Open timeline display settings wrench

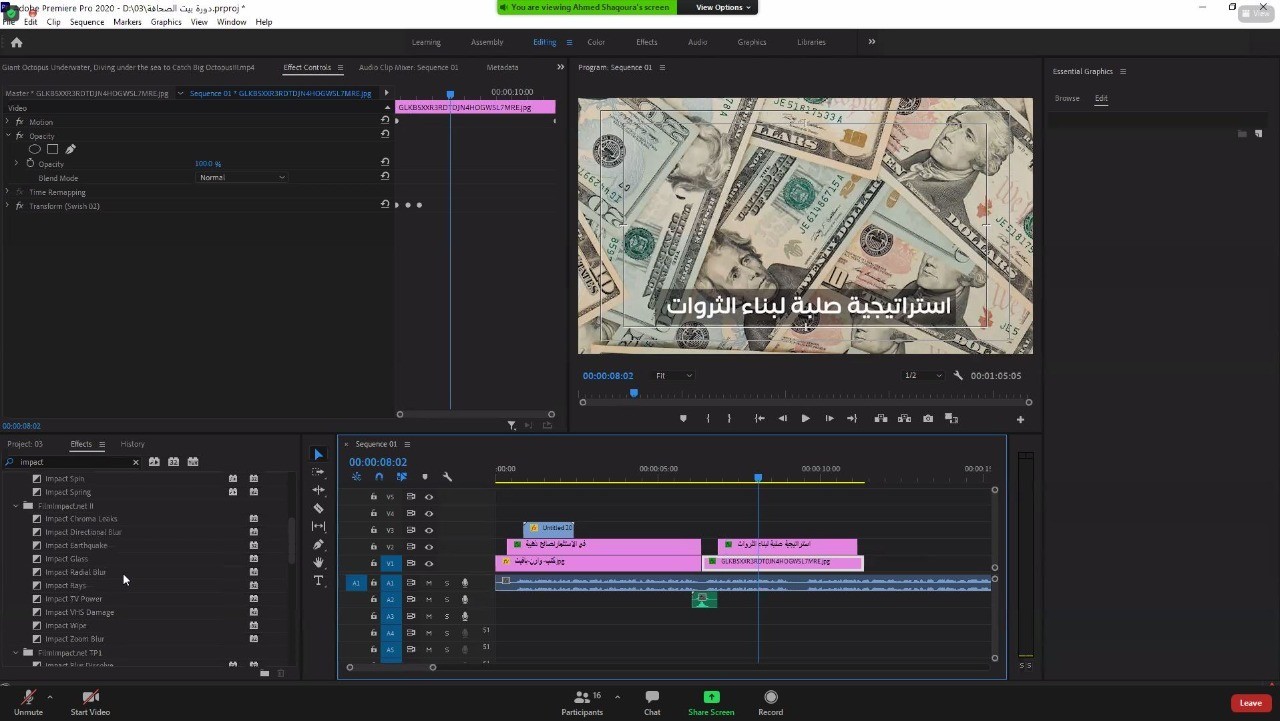click(447, 477)
